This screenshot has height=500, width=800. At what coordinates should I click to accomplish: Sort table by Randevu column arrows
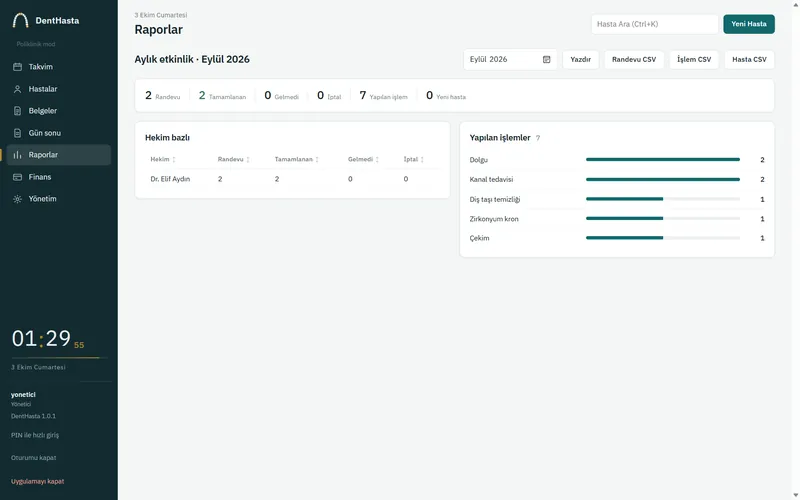[x=248, y=160]
